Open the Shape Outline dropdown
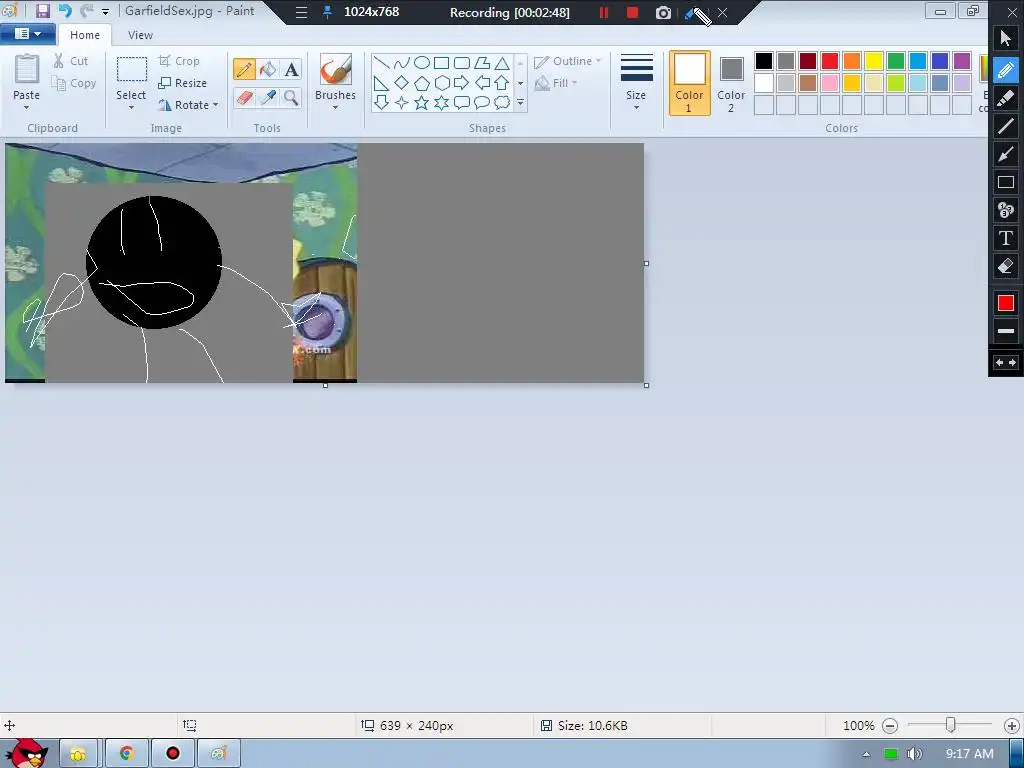Image resolution: width=1024 pixels, height=768 pixels. point(568,61)
